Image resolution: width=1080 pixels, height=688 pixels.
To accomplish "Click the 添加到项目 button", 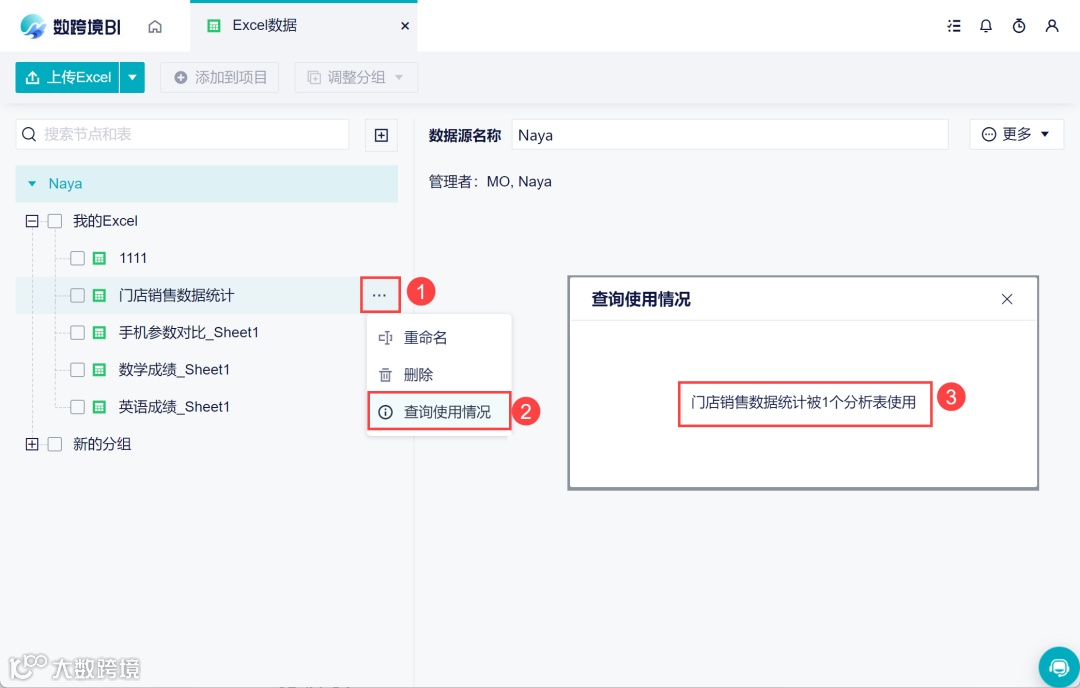I will (x=219, y=77).
